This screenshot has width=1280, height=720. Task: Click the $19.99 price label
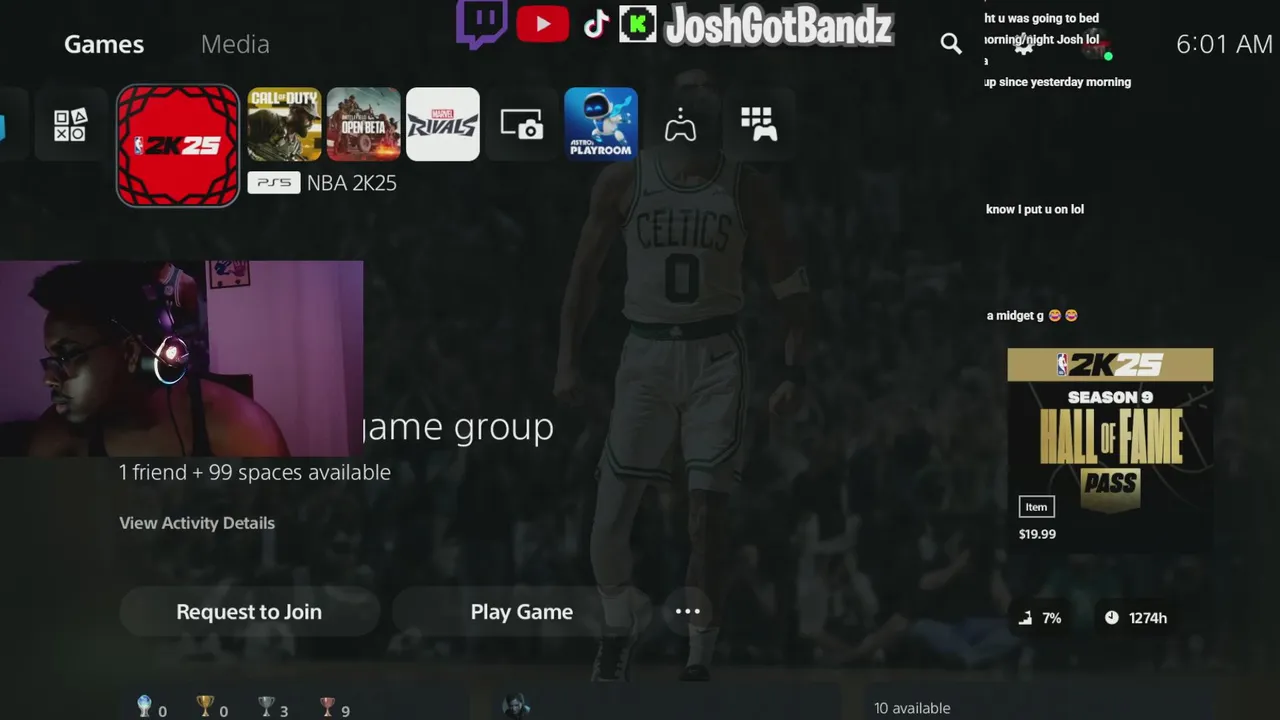tap(1037, 534)
